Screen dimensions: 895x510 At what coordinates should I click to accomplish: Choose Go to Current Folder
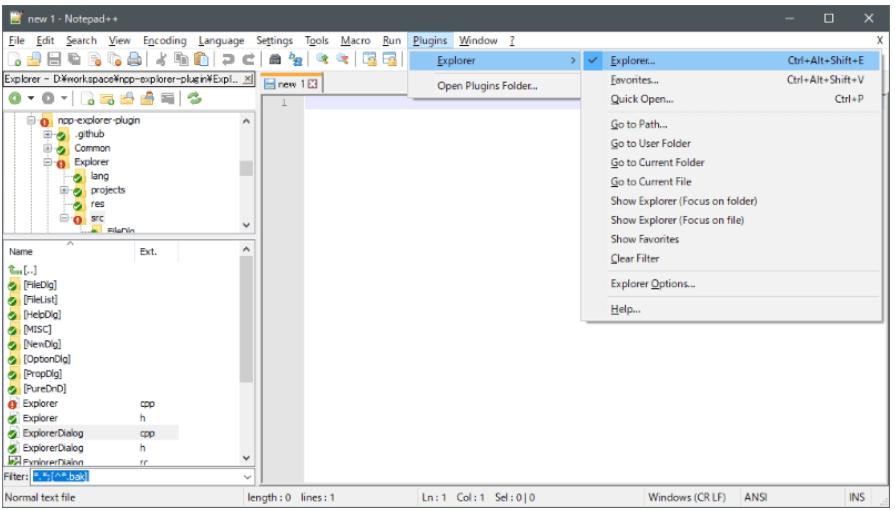click(657, 163)
